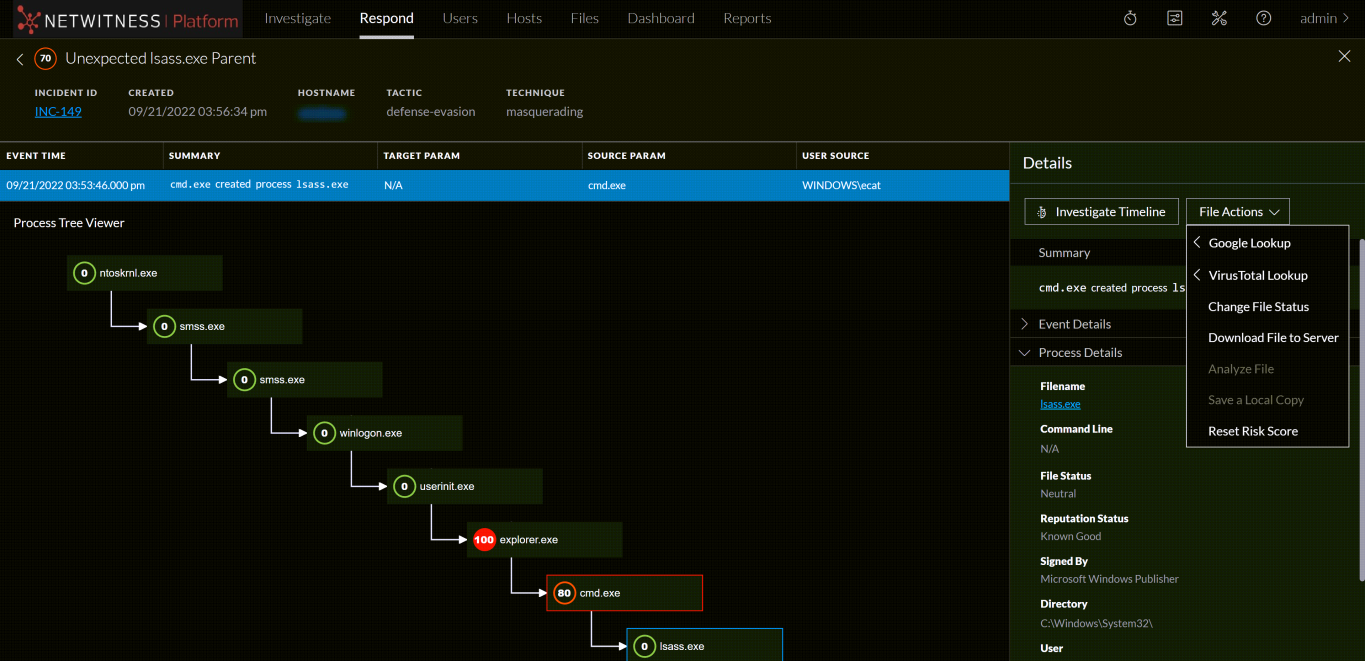The height and width of the screenshot is (661, 1365).
Task: Click the Help question mark icon
Action: (x=1263, y=18)
